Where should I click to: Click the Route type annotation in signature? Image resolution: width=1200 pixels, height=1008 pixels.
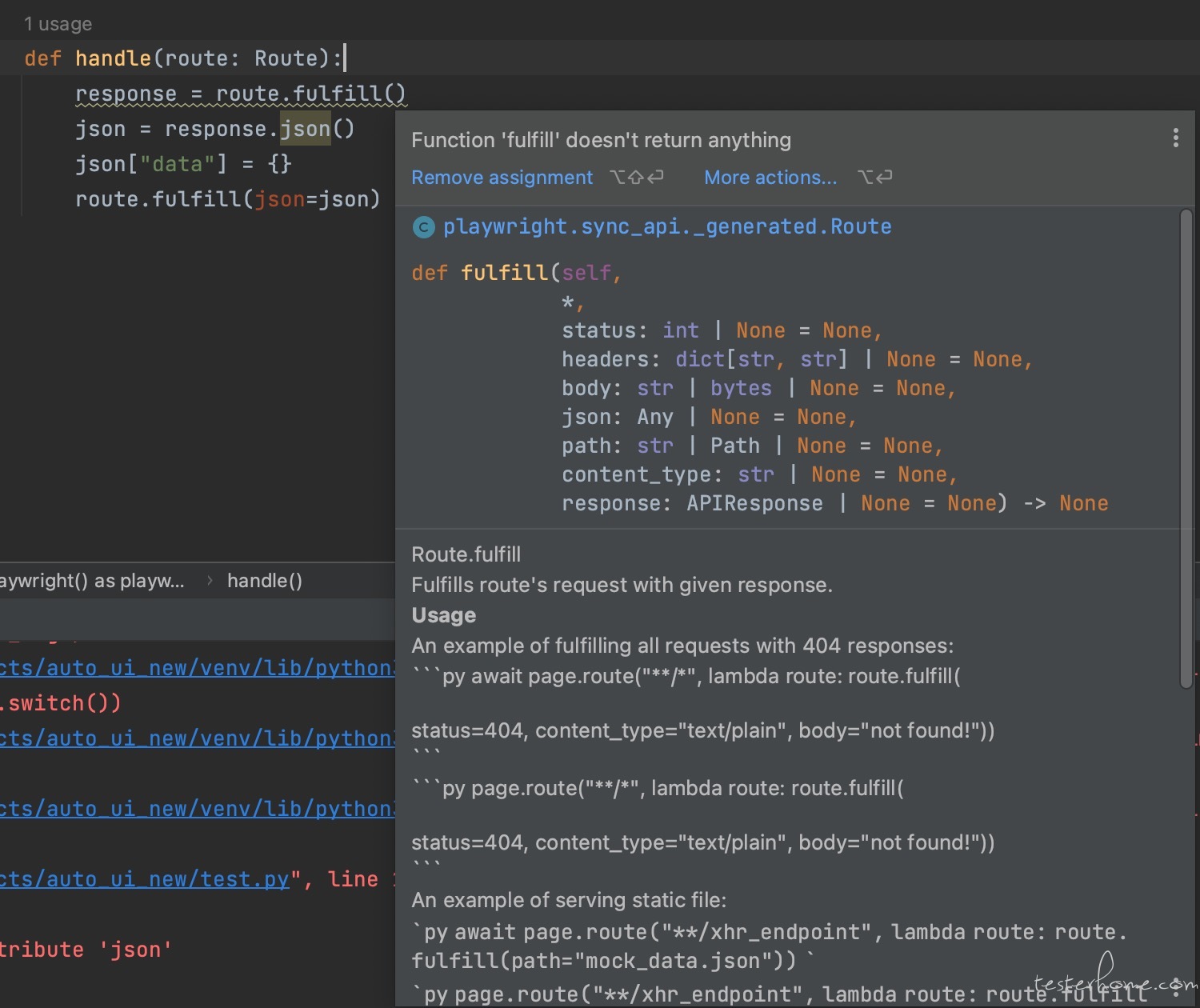pyautogui.click(x=286, y=58)
